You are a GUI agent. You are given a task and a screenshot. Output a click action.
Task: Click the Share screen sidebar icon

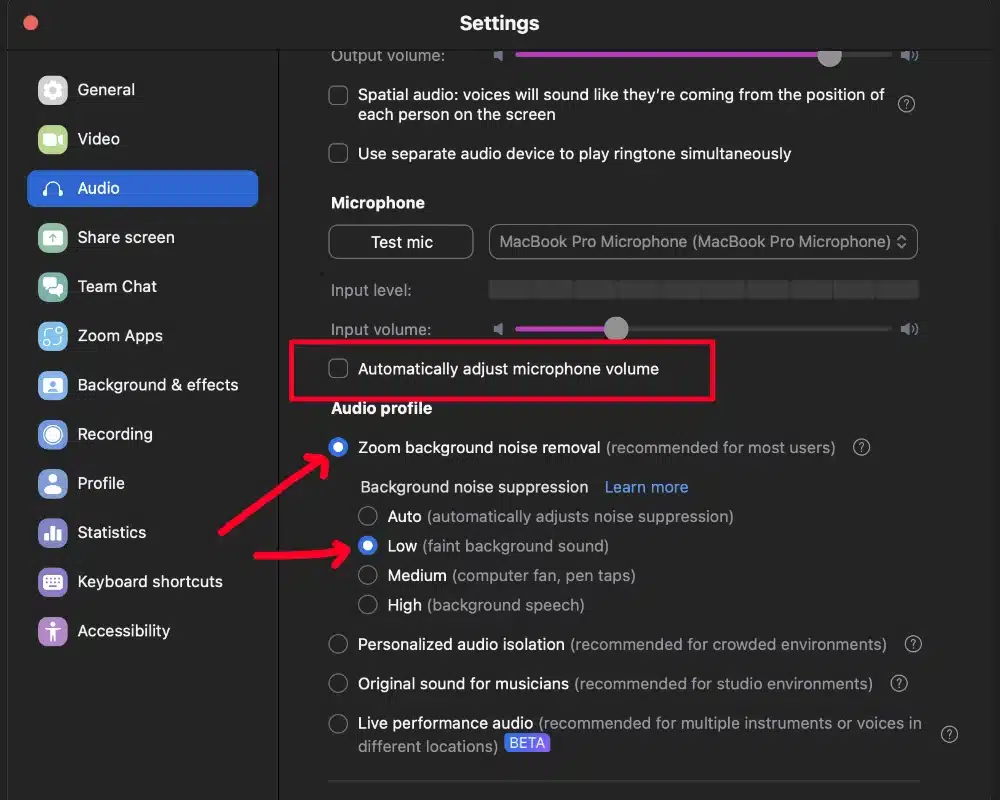click(x=52, y=238)
